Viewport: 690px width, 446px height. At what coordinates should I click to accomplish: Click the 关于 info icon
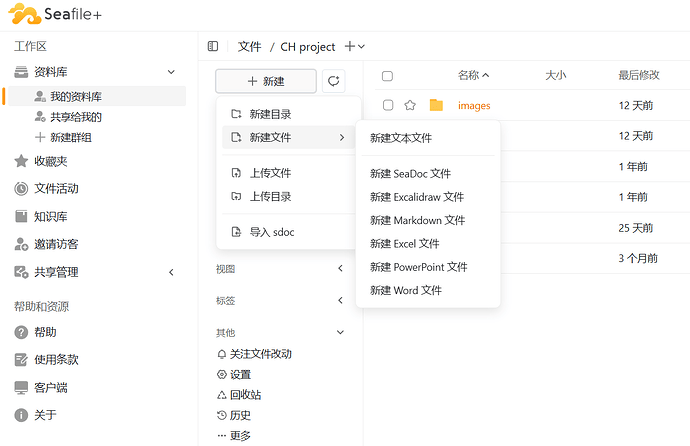[x=21, y=415]
